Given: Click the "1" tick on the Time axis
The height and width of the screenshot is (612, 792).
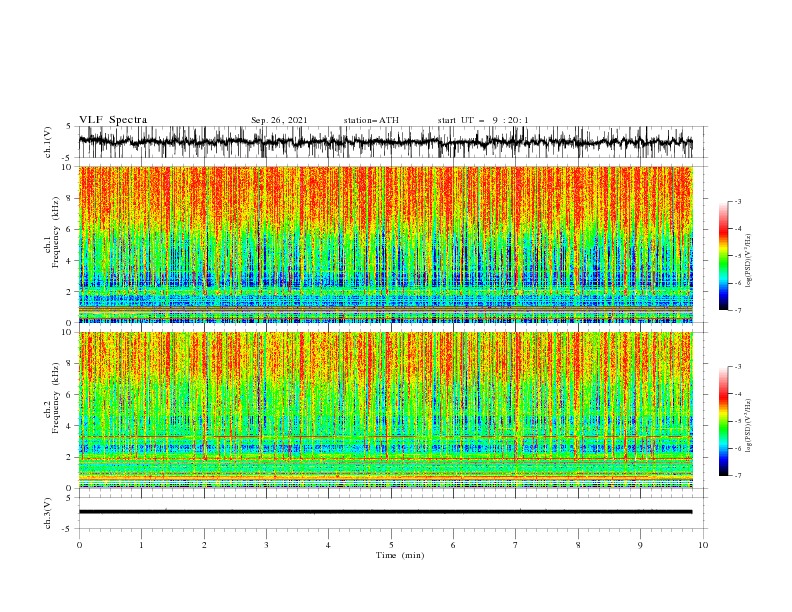Looking at the screenshot, I should tap(141, 545).
